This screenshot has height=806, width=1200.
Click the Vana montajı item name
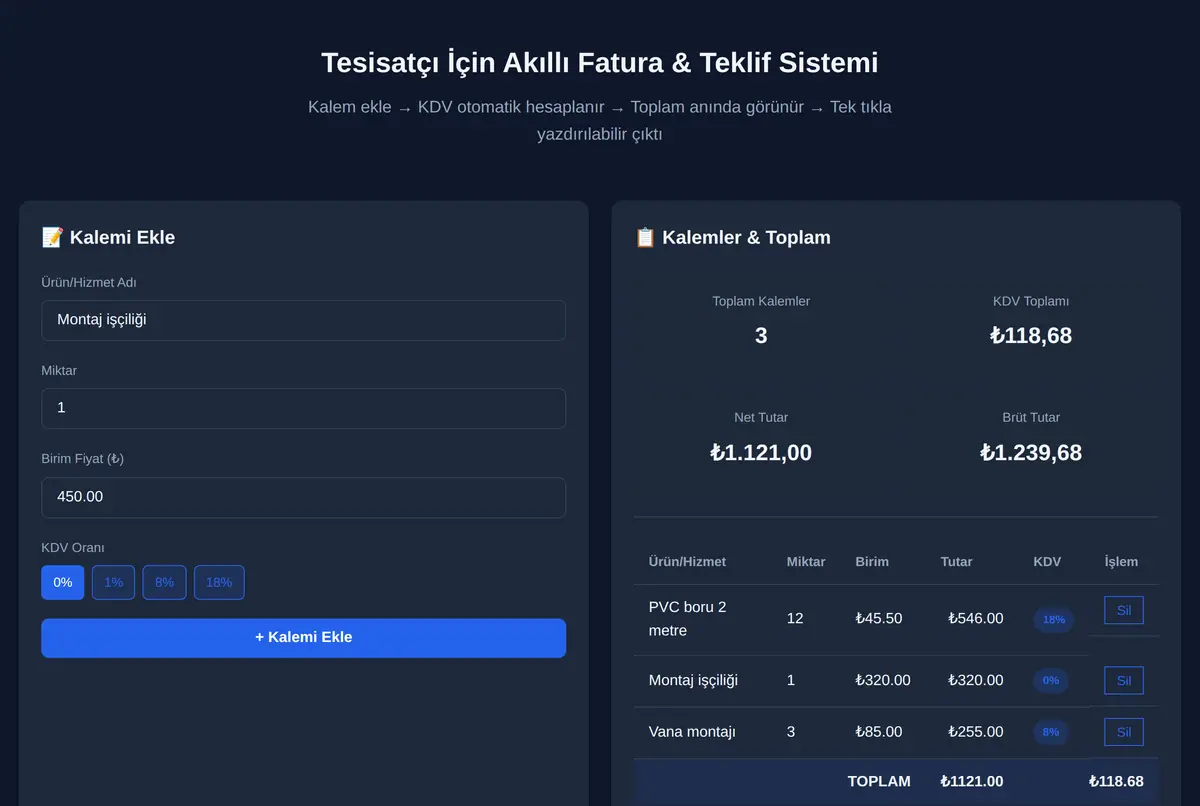point(692,732)
